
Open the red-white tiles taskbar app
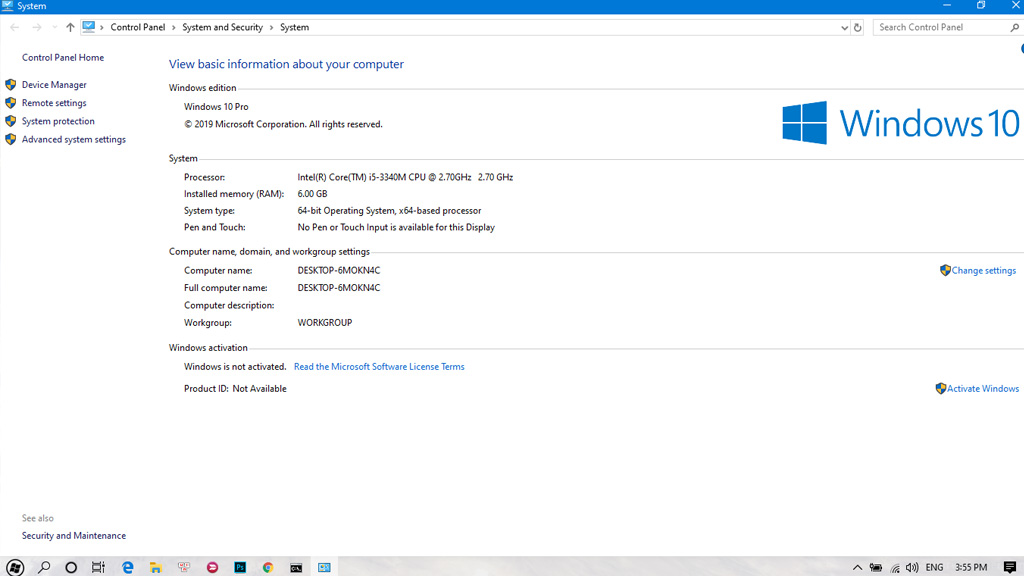coord(184,568)
